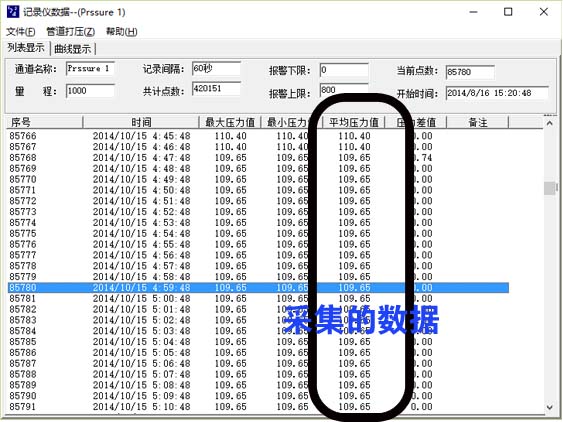
Task: Select row 85782
Action: [258, 309]
